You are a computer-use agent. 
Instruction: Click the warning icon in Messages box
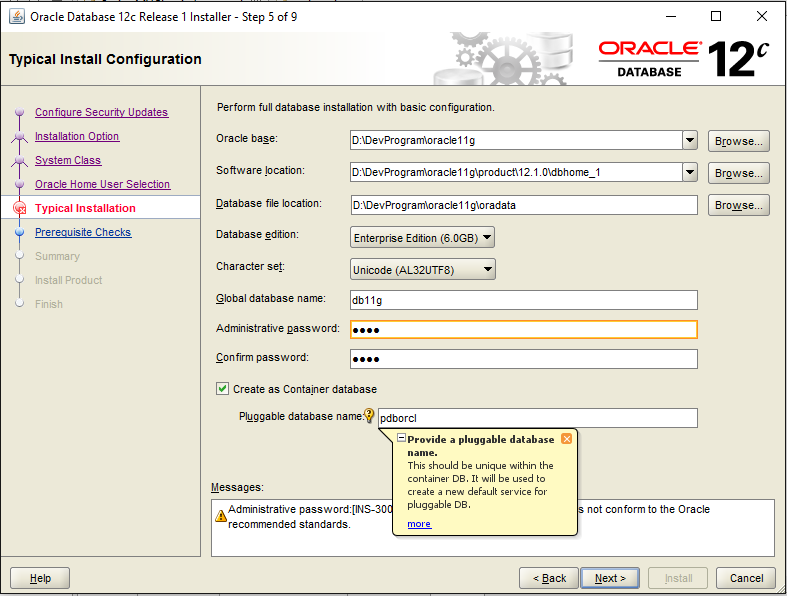pyautogui.click(x=221, y=516)
